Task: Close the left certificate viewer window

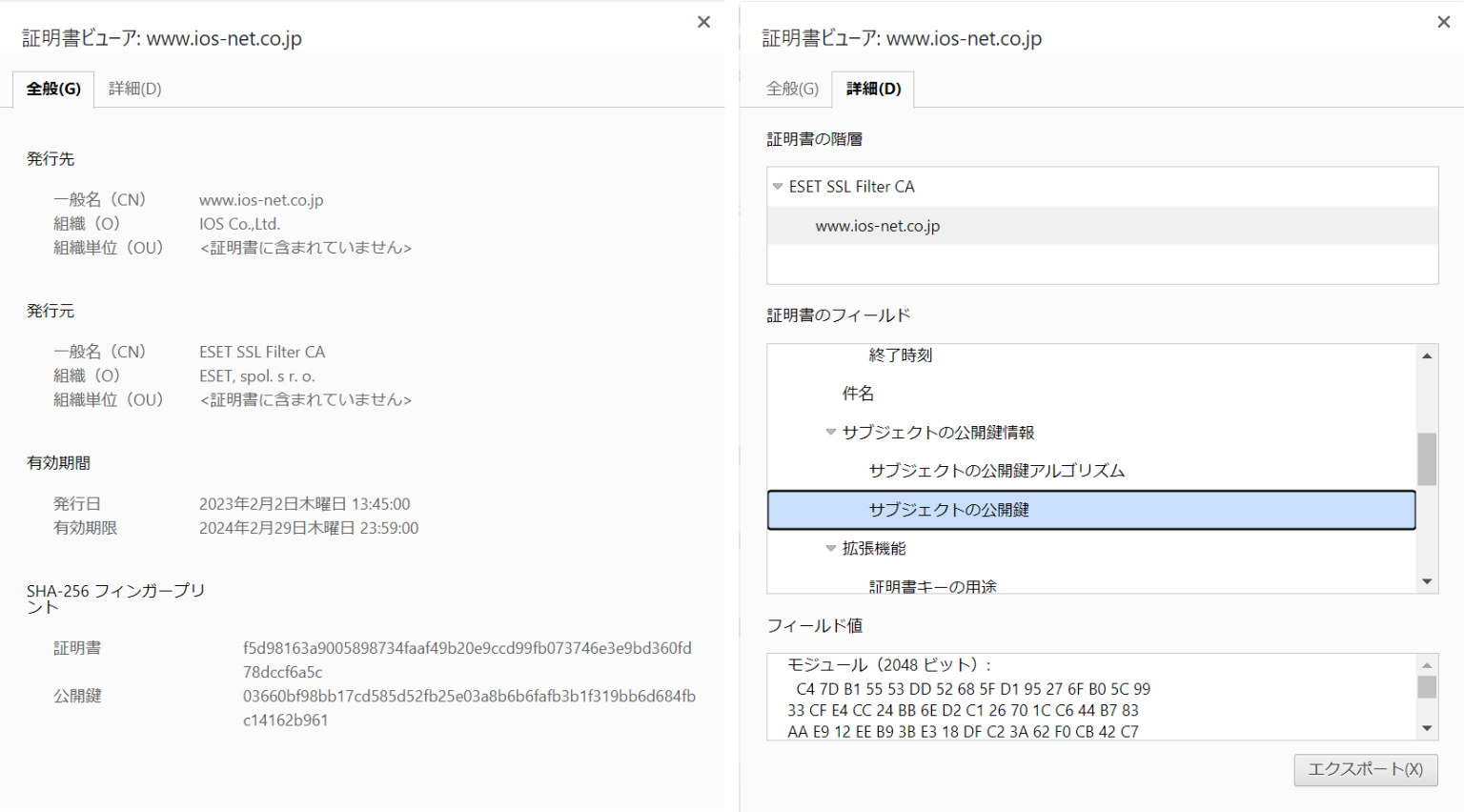Action: (703, 21)
